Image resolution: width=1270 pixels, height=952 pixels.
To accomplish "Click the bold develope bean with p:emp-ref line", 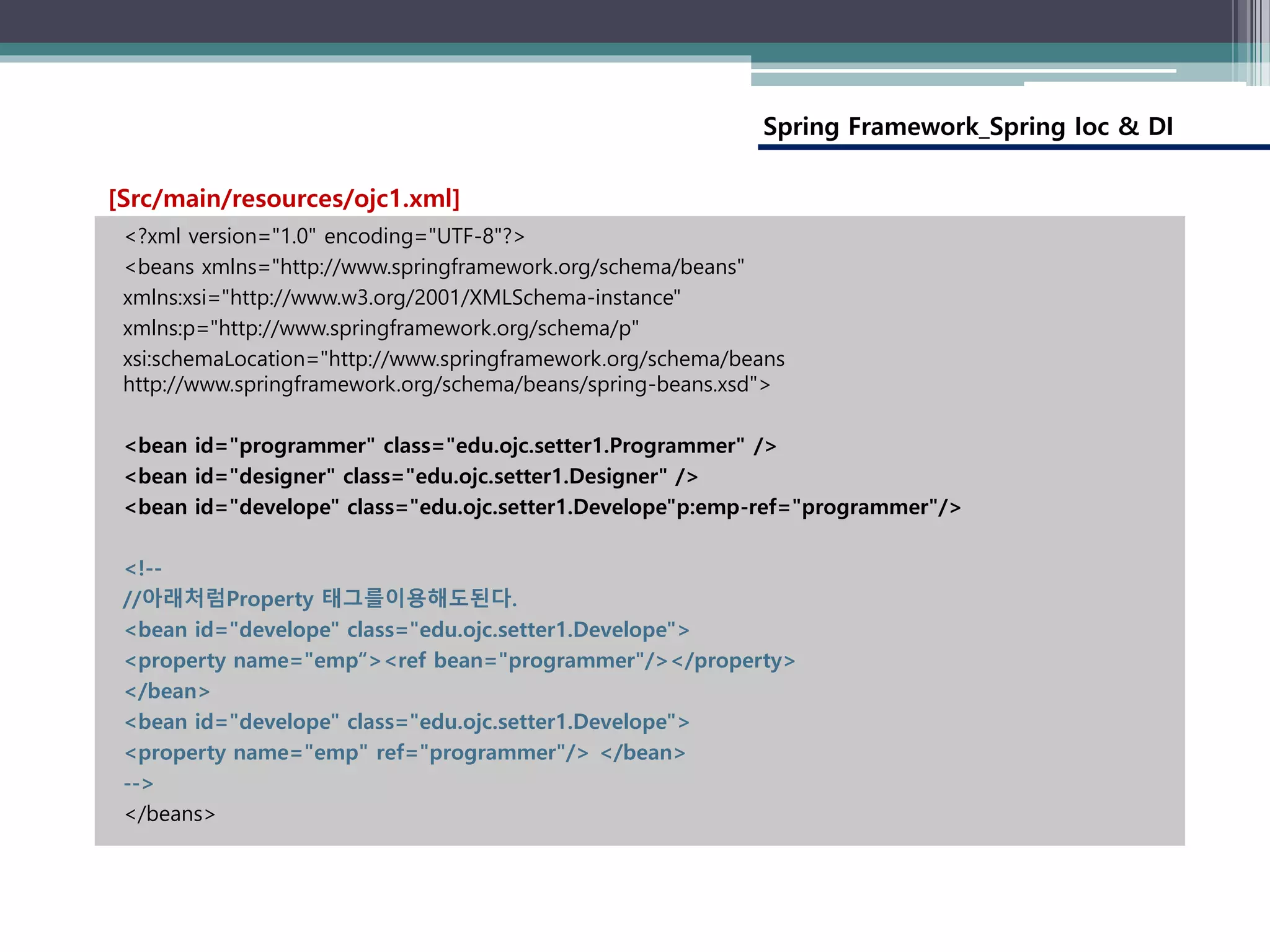I will (543, 508).
